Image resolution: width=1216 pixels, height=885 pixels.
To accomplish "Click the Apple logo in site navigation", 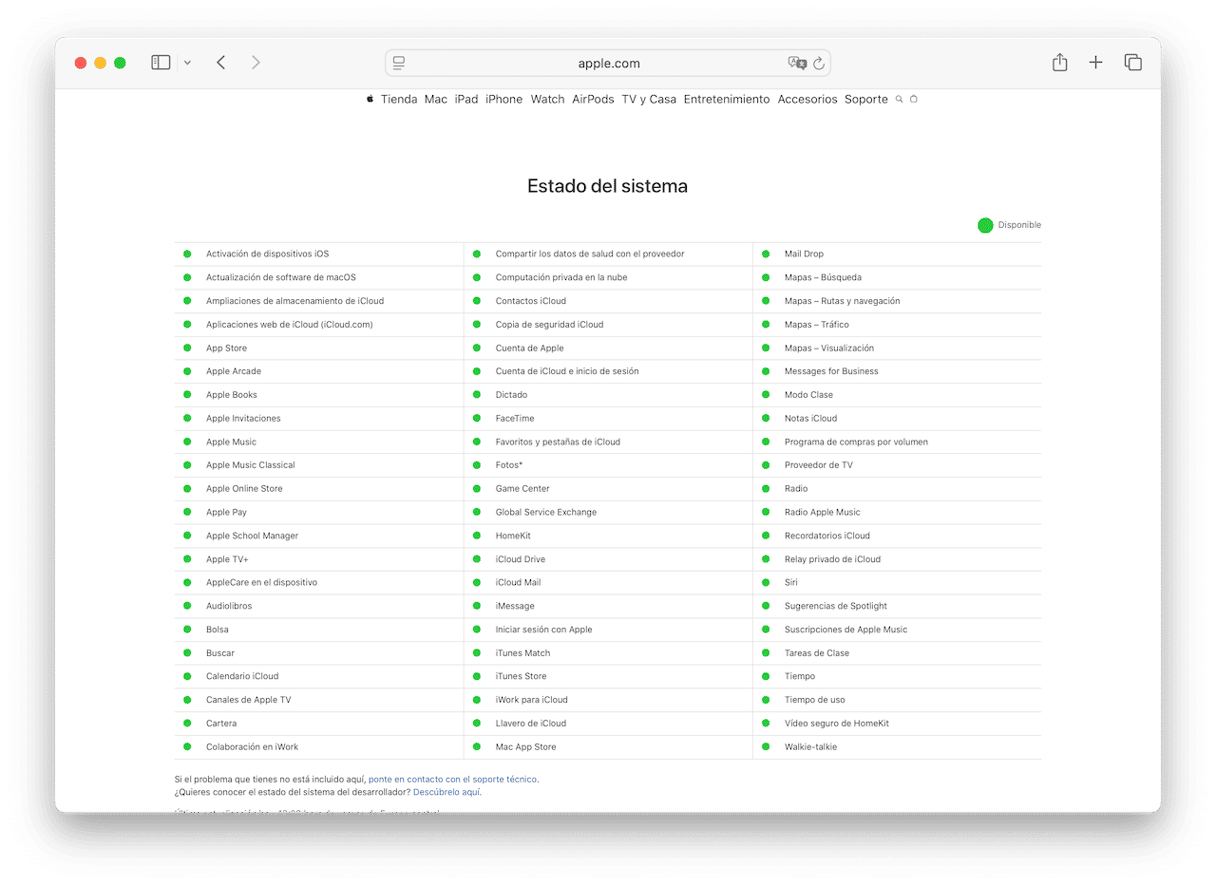I will tap(370, 99).
